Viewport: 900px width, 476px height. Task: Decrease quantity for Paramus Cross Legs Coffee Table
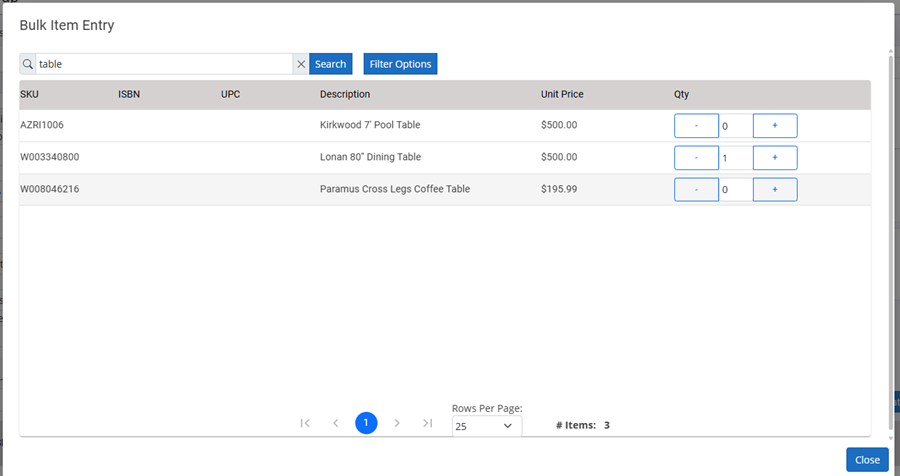696,189
